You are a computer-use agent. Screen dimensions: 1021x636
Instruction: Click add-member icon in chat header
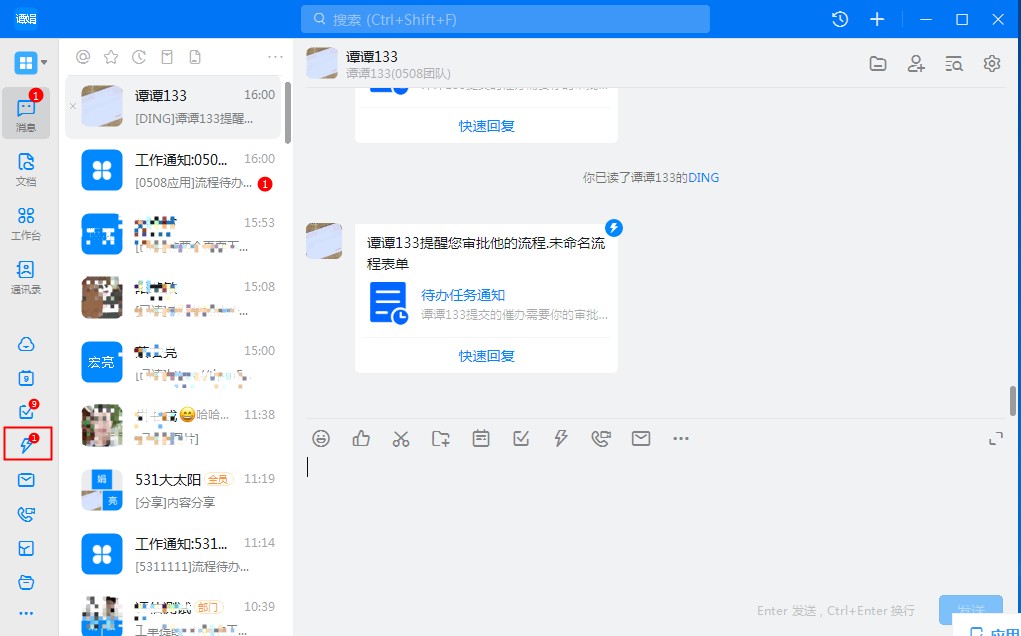click(x=916, y=64)
